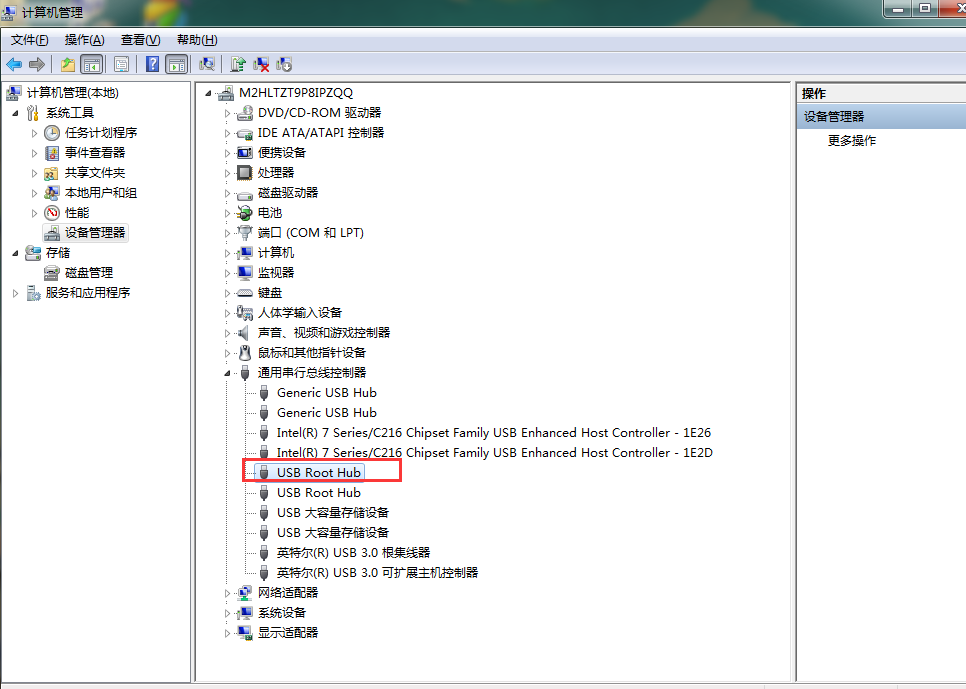Select 英特尔(R) USB 3.0 根集线器
Viewport: 966px width, 689px height.
353,553
